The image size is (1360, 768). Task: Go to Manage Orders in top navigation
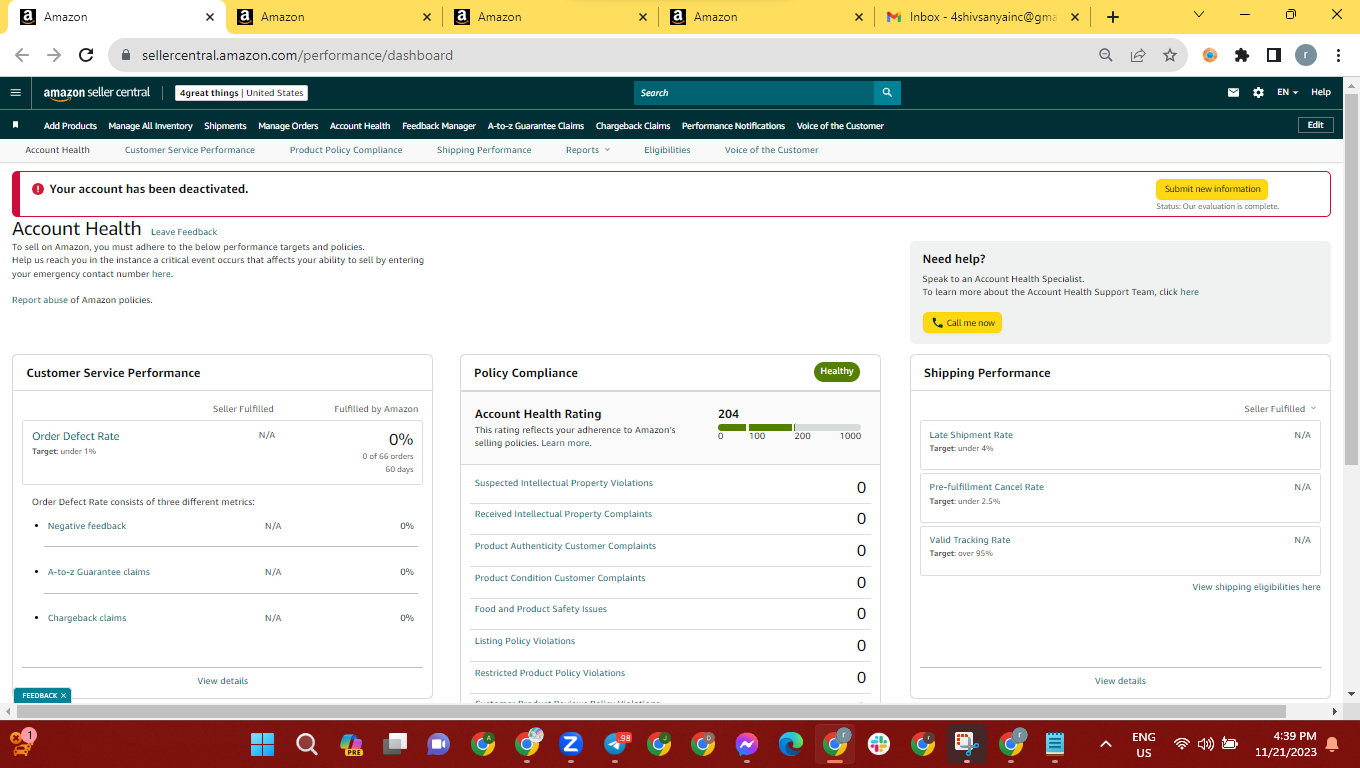[x=288, y=126]
